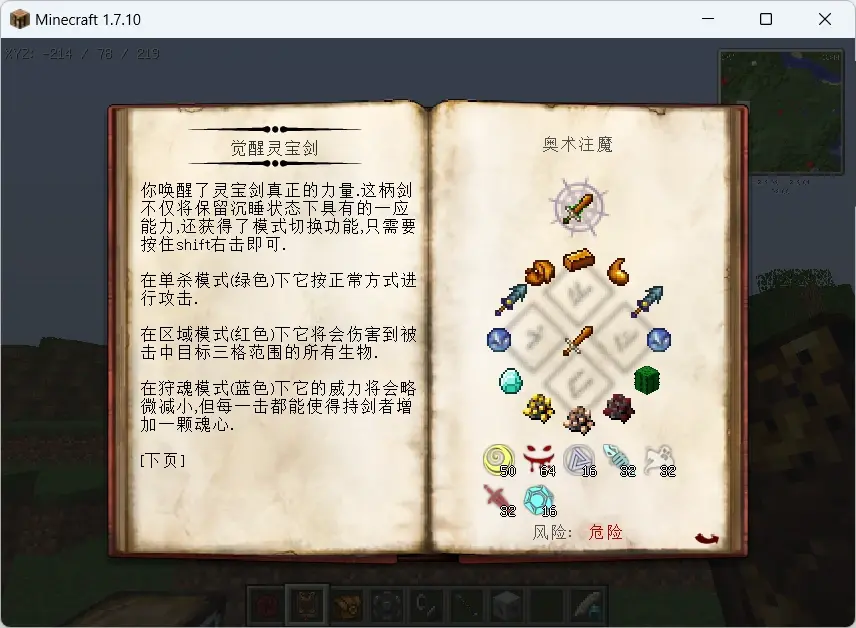The width and height of the screenshot is (856, 628).
Task: Select the highlighted second hotbar slot
Action: coord(306,605)
